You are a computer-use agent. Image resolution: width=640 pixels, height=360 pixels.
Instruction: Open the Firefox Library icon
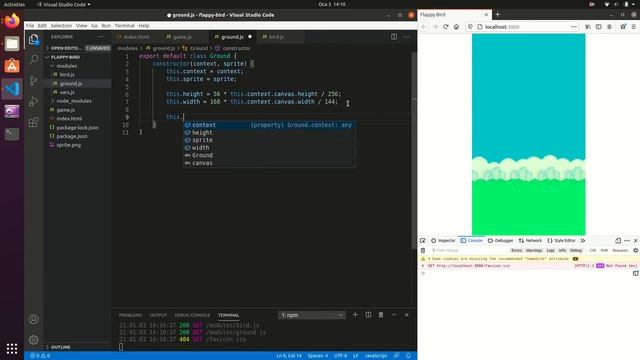[588, 27]
